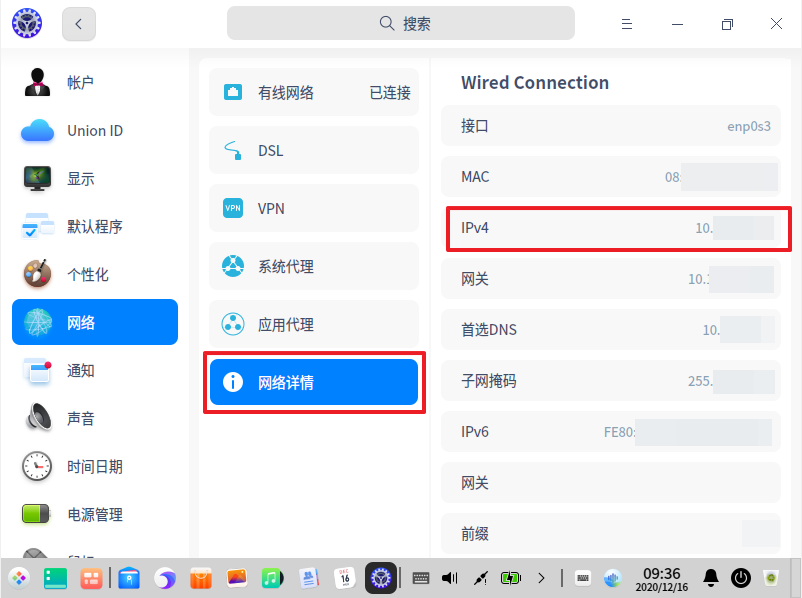
Task: Select the connected Wired Network entry
Action: click(x=313, y=92)
